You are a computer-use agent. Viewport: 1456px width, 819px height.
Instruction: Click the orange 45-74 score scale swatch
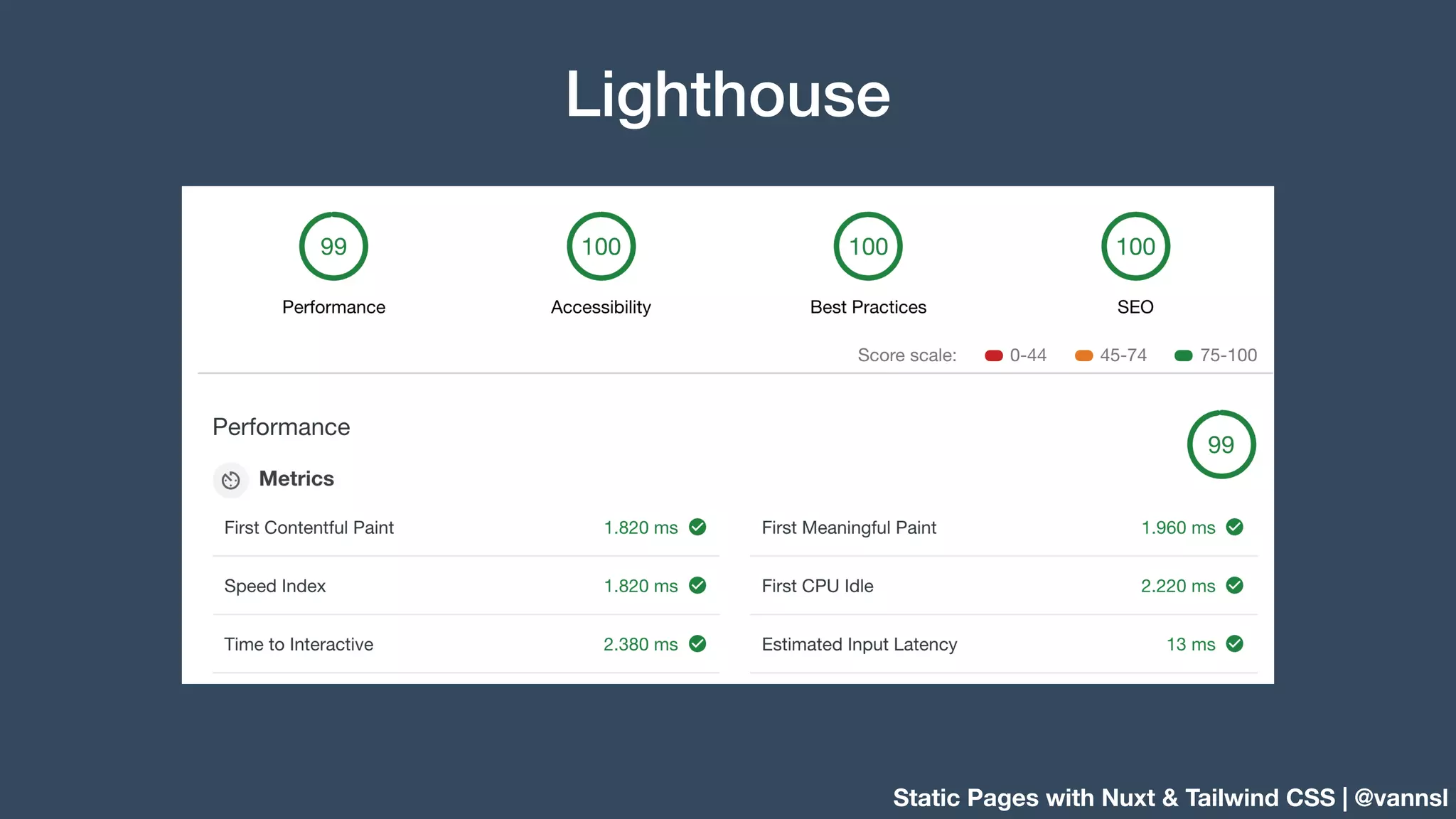click(1084, 355)
